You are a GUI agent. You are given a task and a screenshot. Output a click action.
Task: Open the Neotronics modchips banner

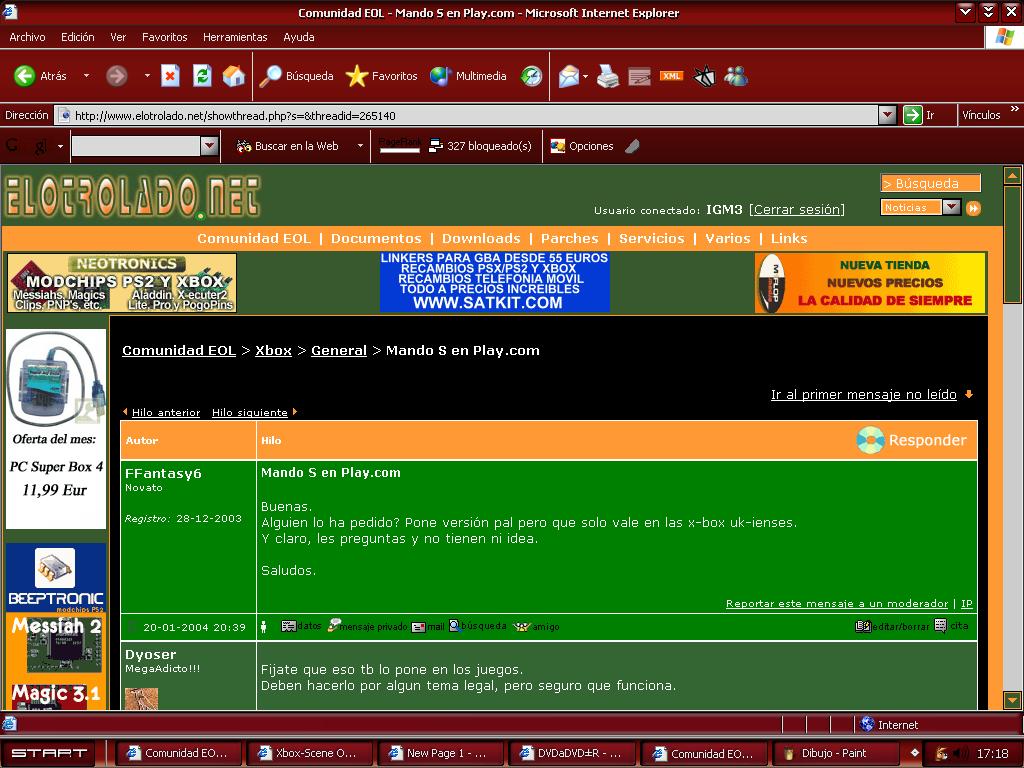(x=121, y=283)
